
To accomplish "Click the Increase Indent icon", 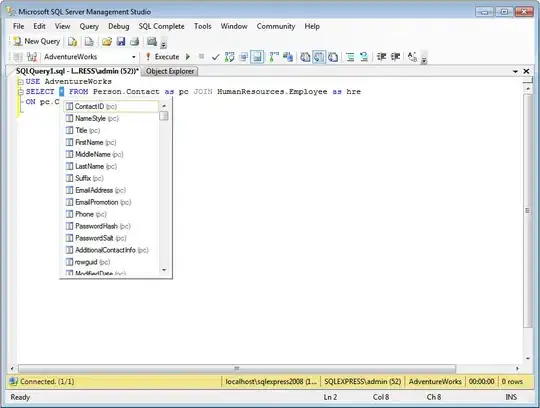I will (395, 57).
